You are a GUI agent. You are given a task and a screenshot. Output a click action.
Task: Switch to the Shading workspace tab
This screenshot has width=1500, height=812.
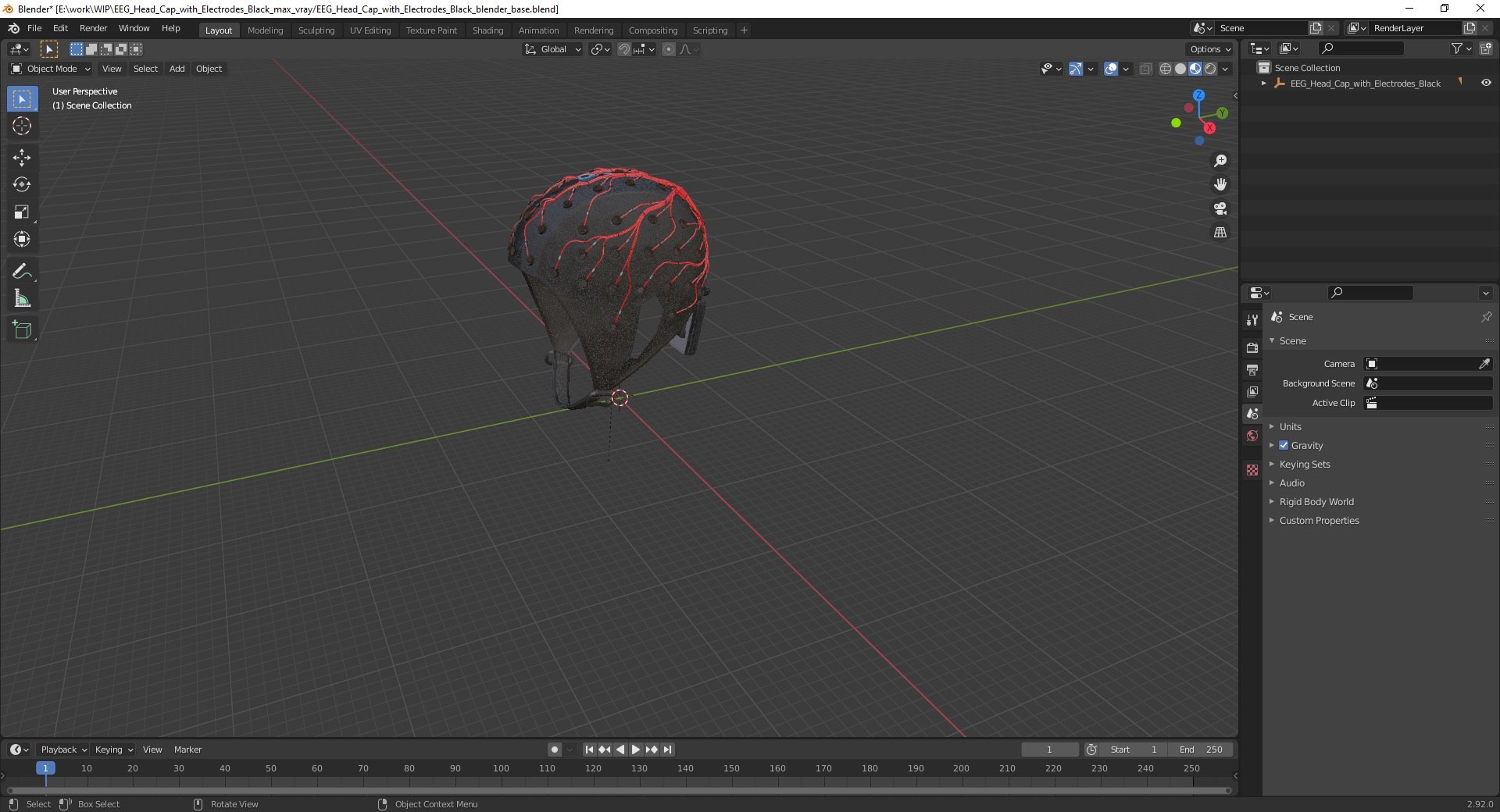[487, 30]
